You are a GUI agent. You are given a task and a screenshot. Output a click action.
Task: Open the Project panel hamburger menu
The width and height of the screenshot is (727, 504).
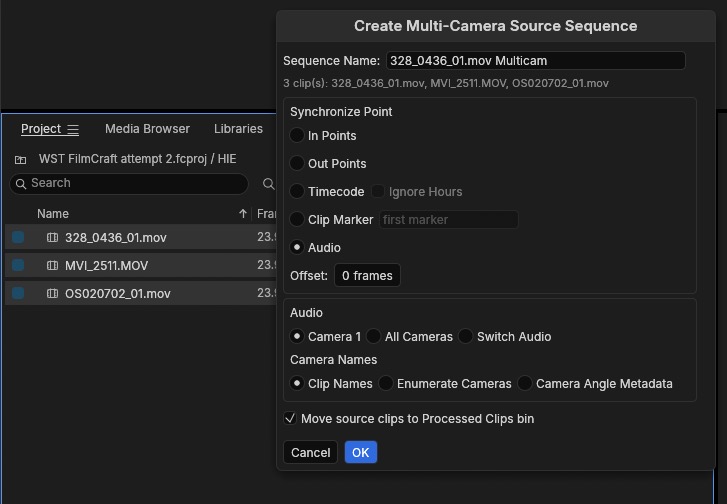pos(73,129)
